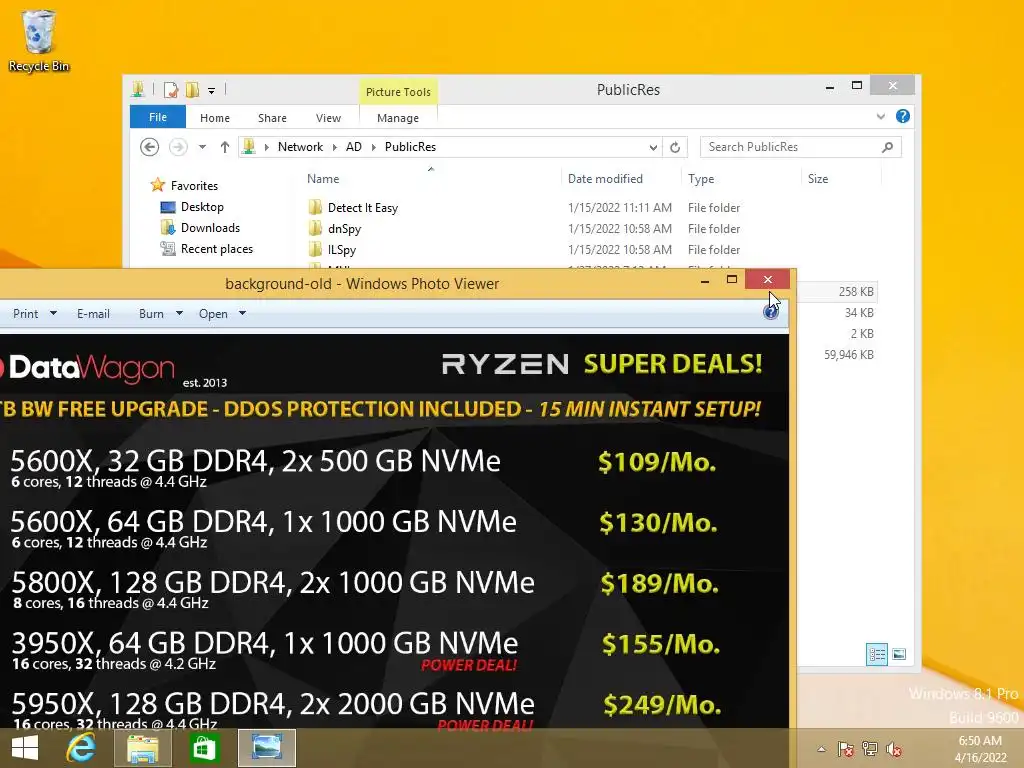
Task: Sort by Name column header
Action: pos(323,179)
